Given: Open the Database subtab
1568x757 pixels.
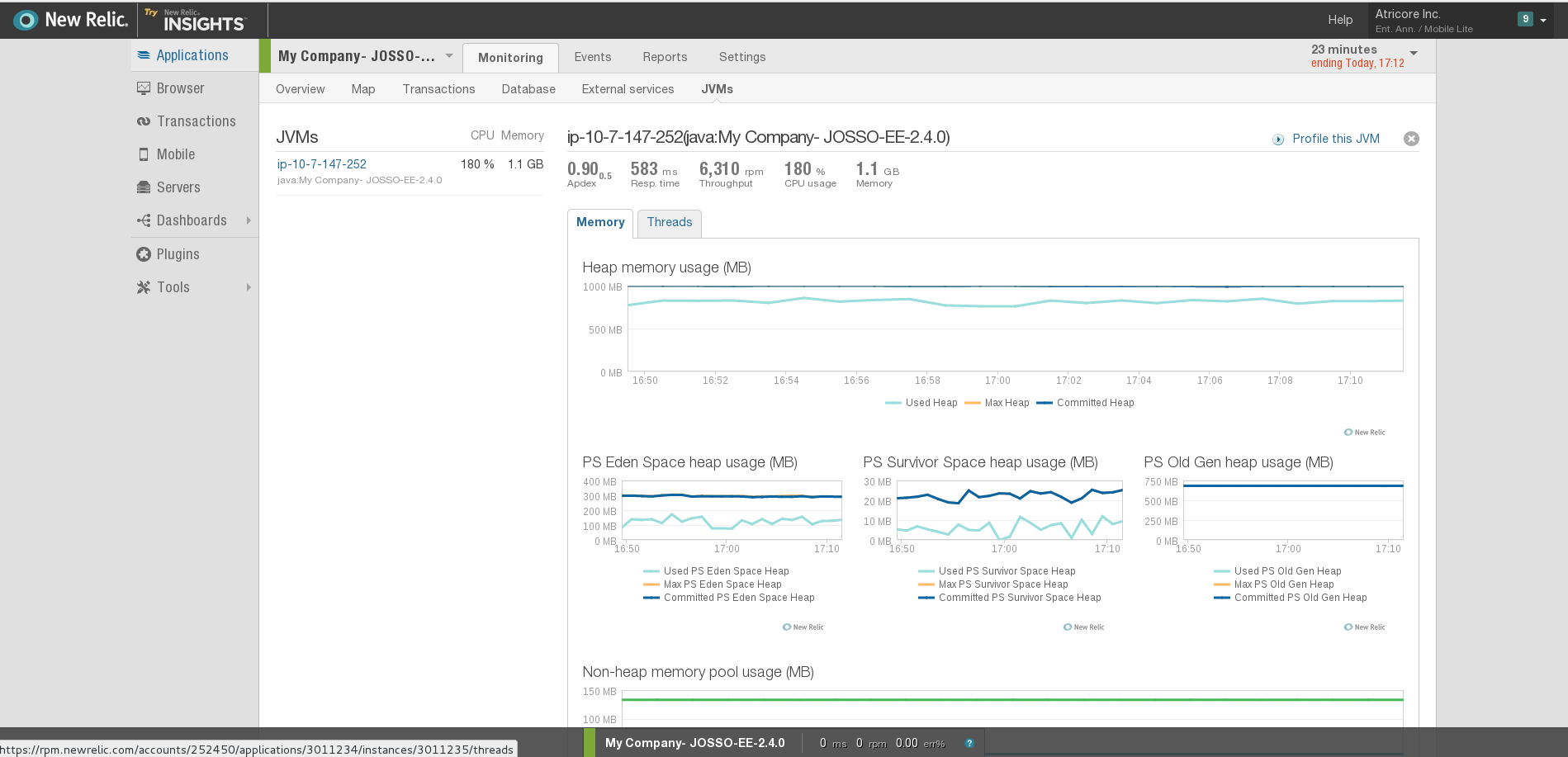Looking at the screenshot, I should (528, 89).
